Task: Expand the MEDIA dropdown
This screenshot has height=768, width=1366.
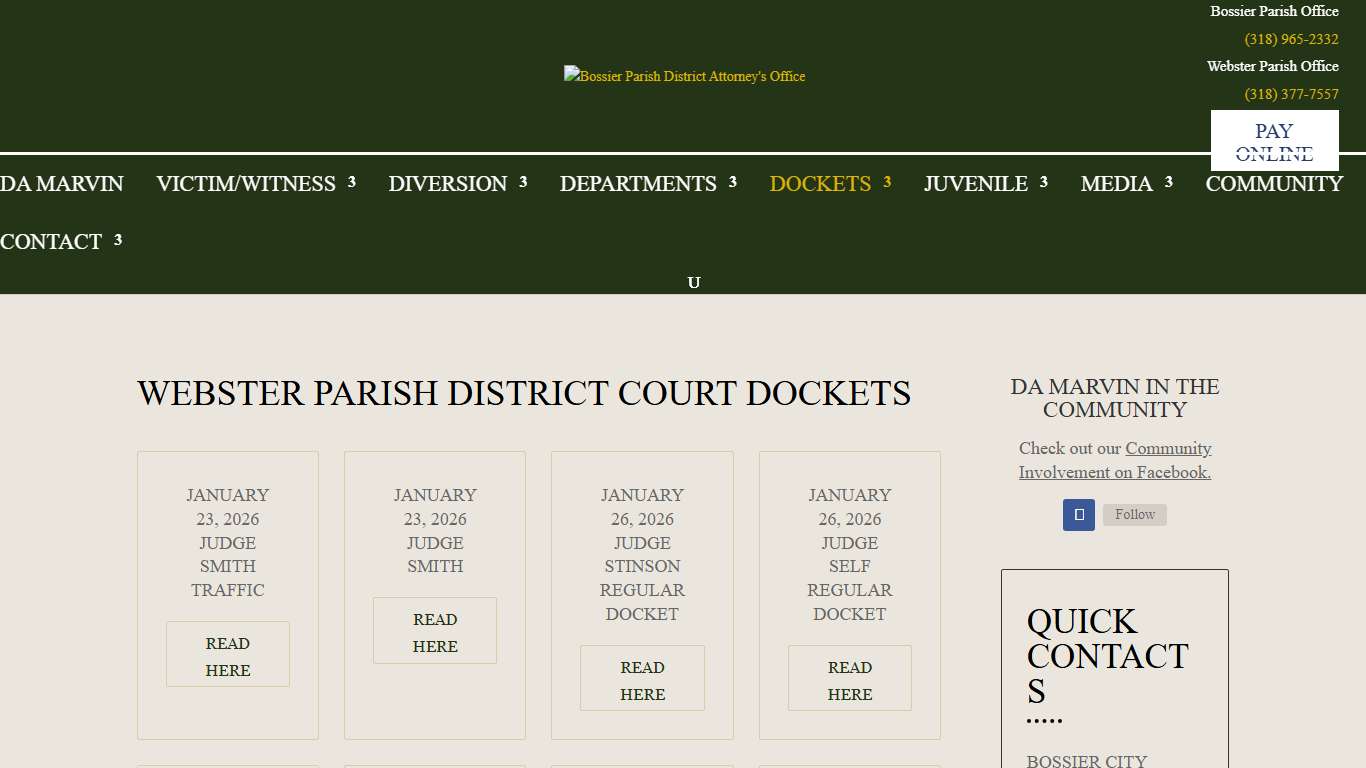Action: coord(1116,184)
